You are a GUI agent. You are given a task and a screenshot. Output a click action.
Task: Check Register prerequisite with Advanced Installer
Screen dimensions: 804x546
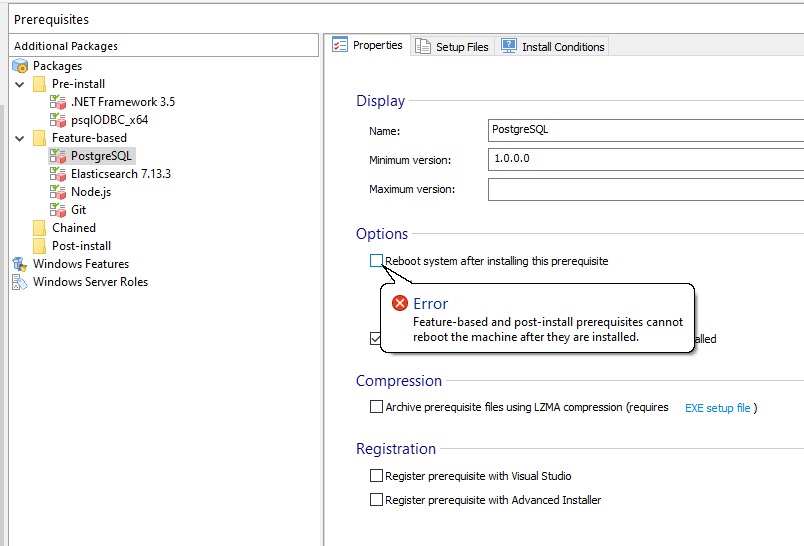coord(376,499)
